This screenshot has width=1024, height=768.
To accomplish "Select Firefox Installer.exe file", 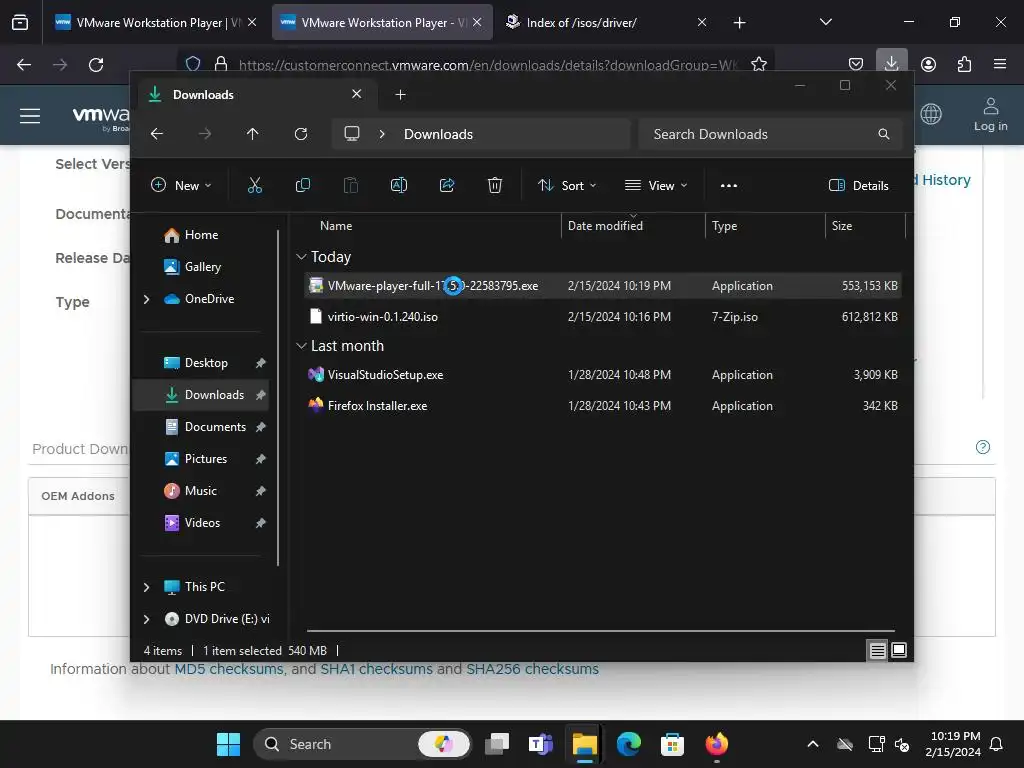I will 603,406.
